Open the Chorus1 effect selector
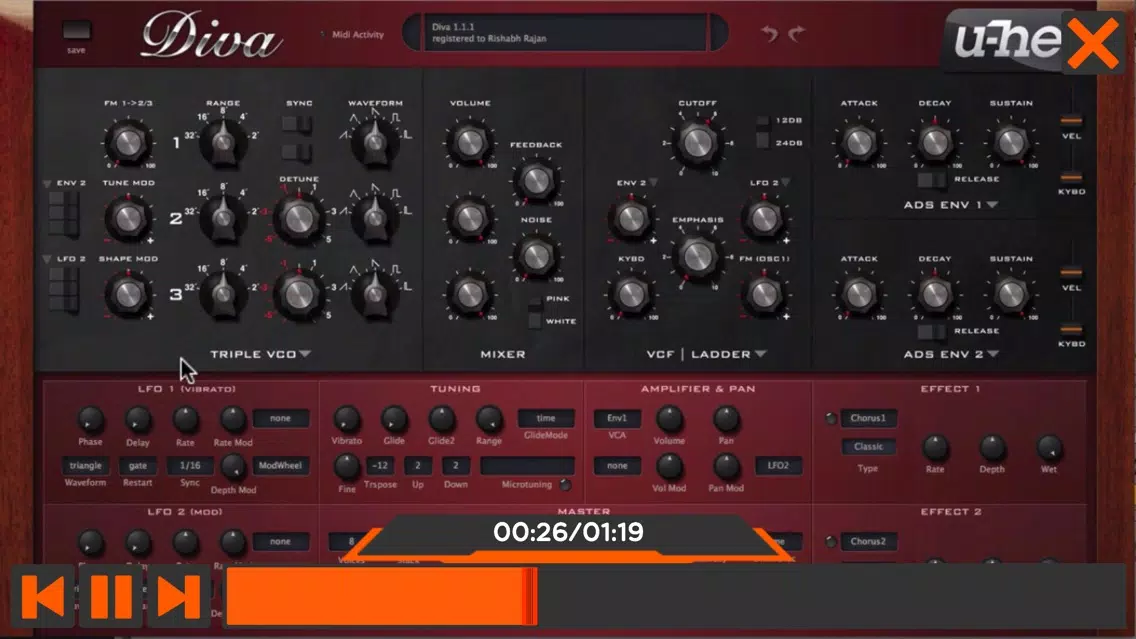The height and width of the screenshot is (639, 1136). [868, 418]
